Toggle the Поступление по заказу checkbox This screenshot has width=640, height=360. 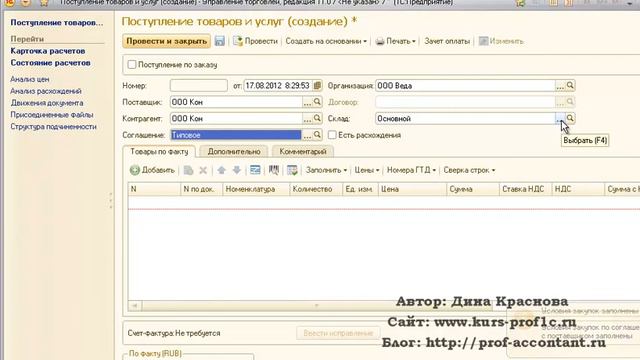[x=132, y=64]
